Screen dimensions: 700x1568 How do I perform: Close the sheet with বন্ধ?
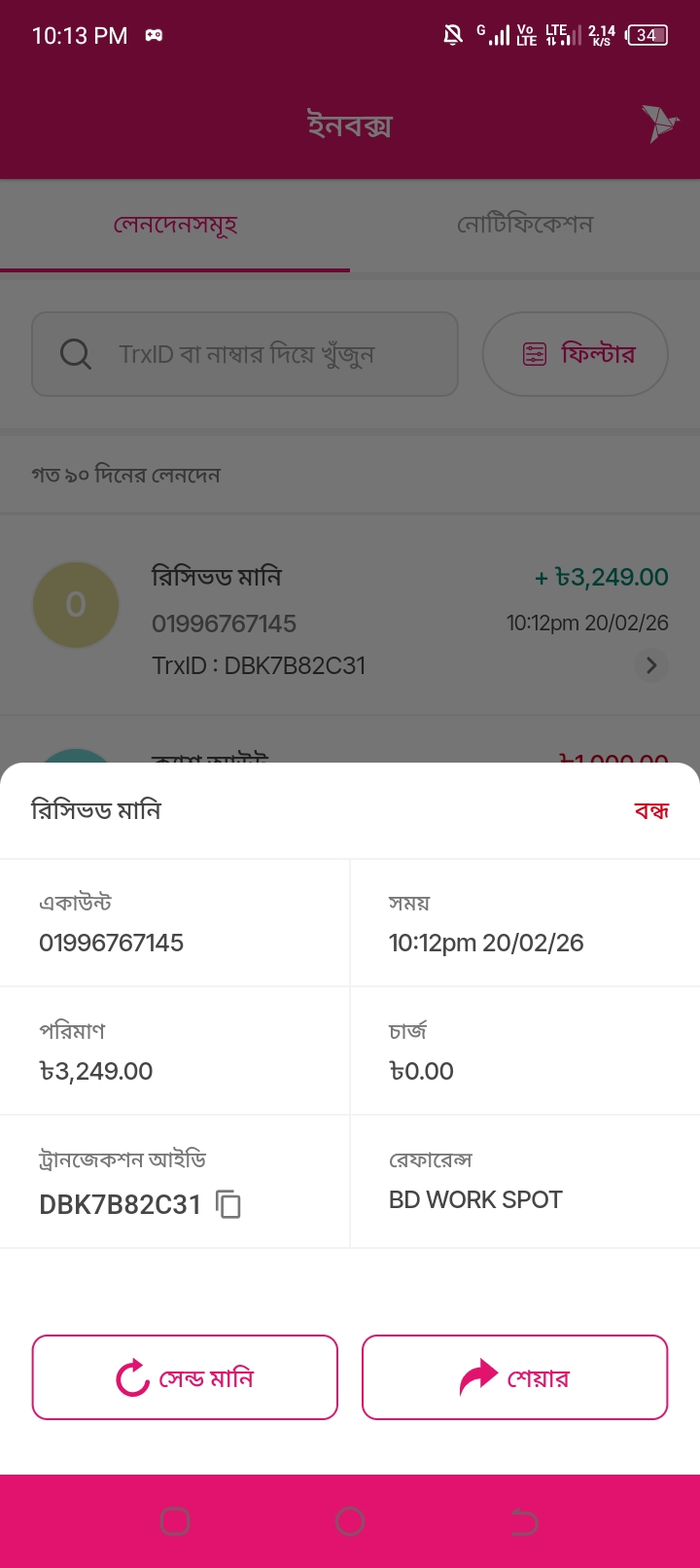point(650,810)
